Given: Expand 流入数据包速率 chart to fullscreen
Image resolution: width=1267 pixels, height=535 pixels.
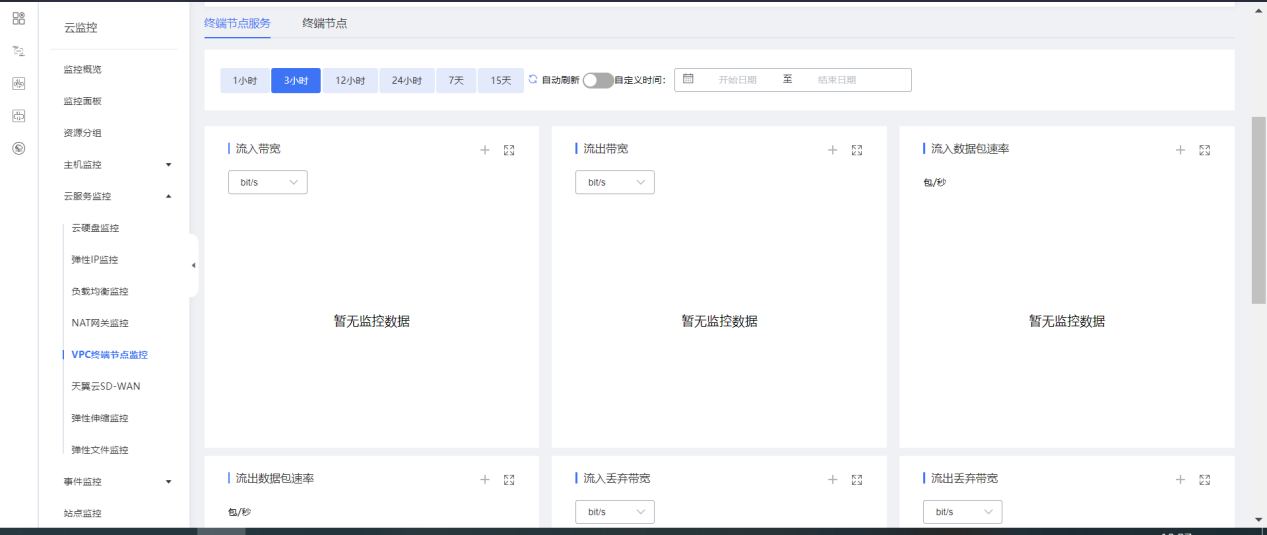Looking at the screenshot, I should tap(1204, 150).
